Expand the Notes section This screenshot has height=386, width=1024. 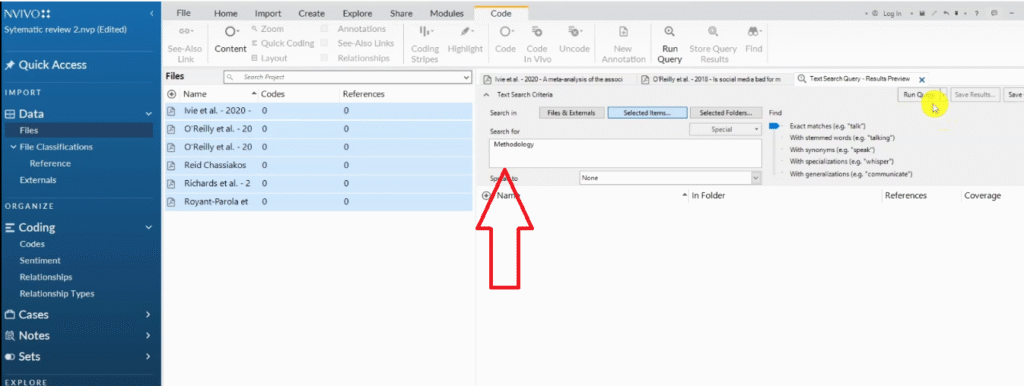click(148, 336)
